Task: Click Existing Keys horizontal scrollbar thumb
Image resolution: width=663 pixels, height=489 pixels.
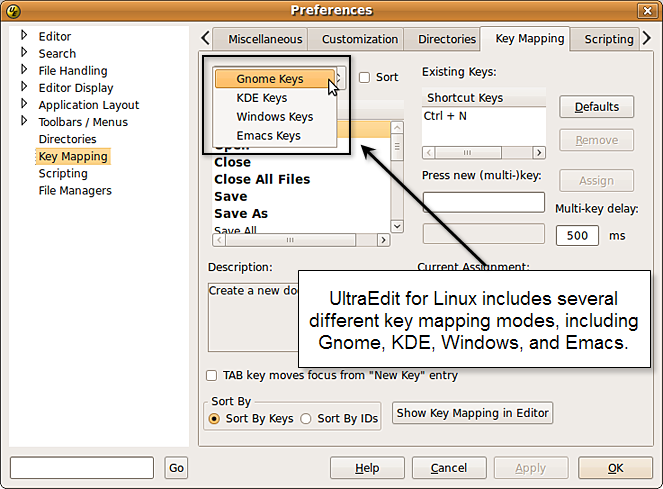Action: (x=468, y=152)
